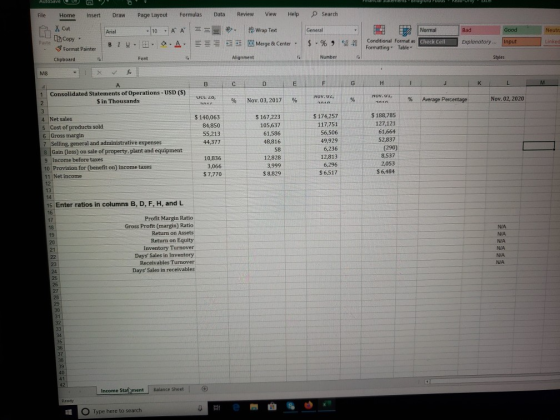Open Conditional Formatting
Screen dimensions: 560x420
(379, 38)
